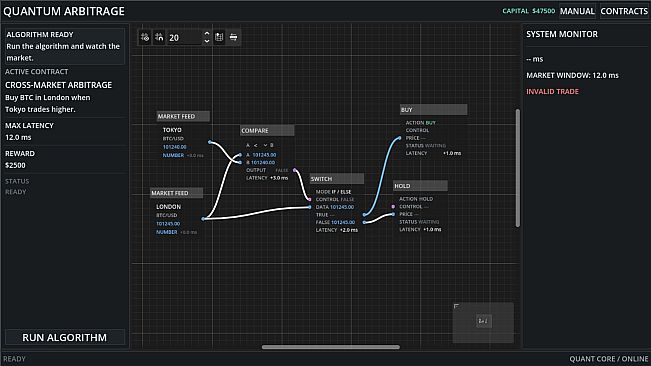Click the Tokyo market feed output port
The height and width of the screenshot is (366, 651).
(x=210, y=142)
